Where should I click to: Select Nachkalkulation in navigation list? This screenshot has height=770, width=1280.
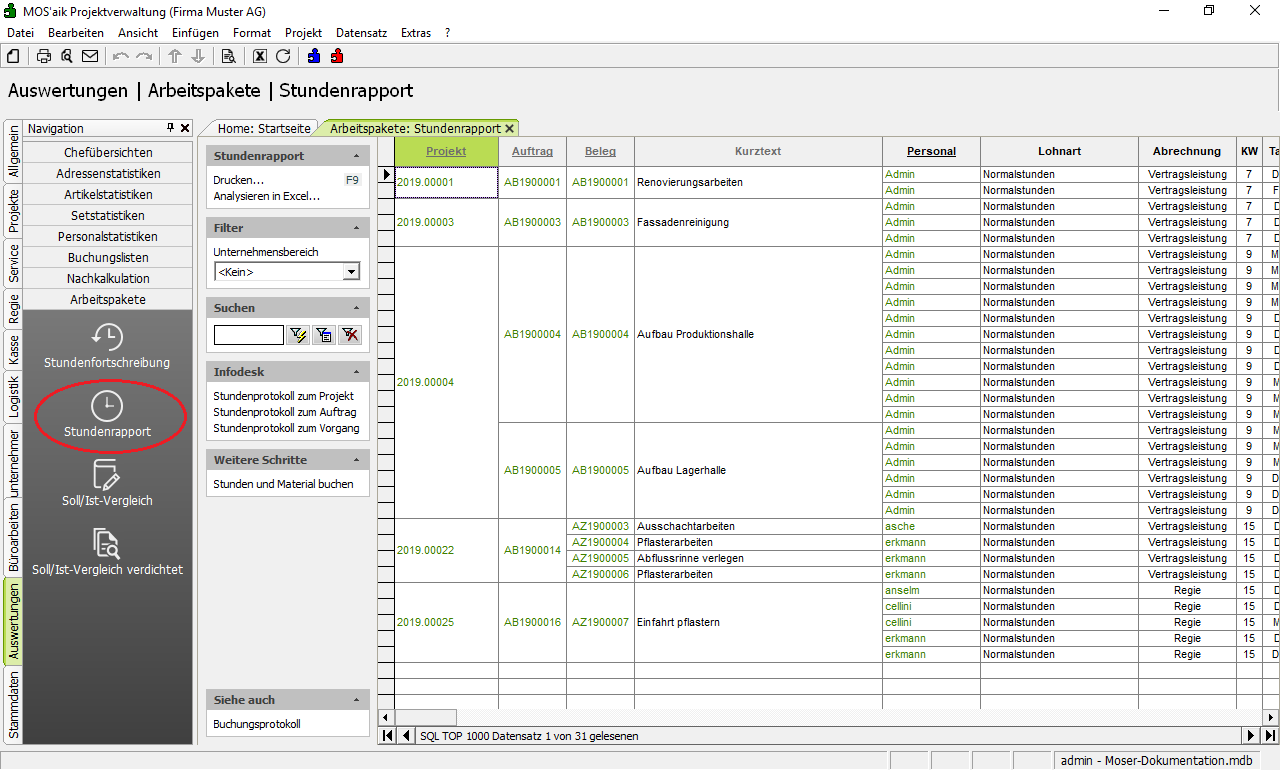pyautogui.click(x=108, y=278)
